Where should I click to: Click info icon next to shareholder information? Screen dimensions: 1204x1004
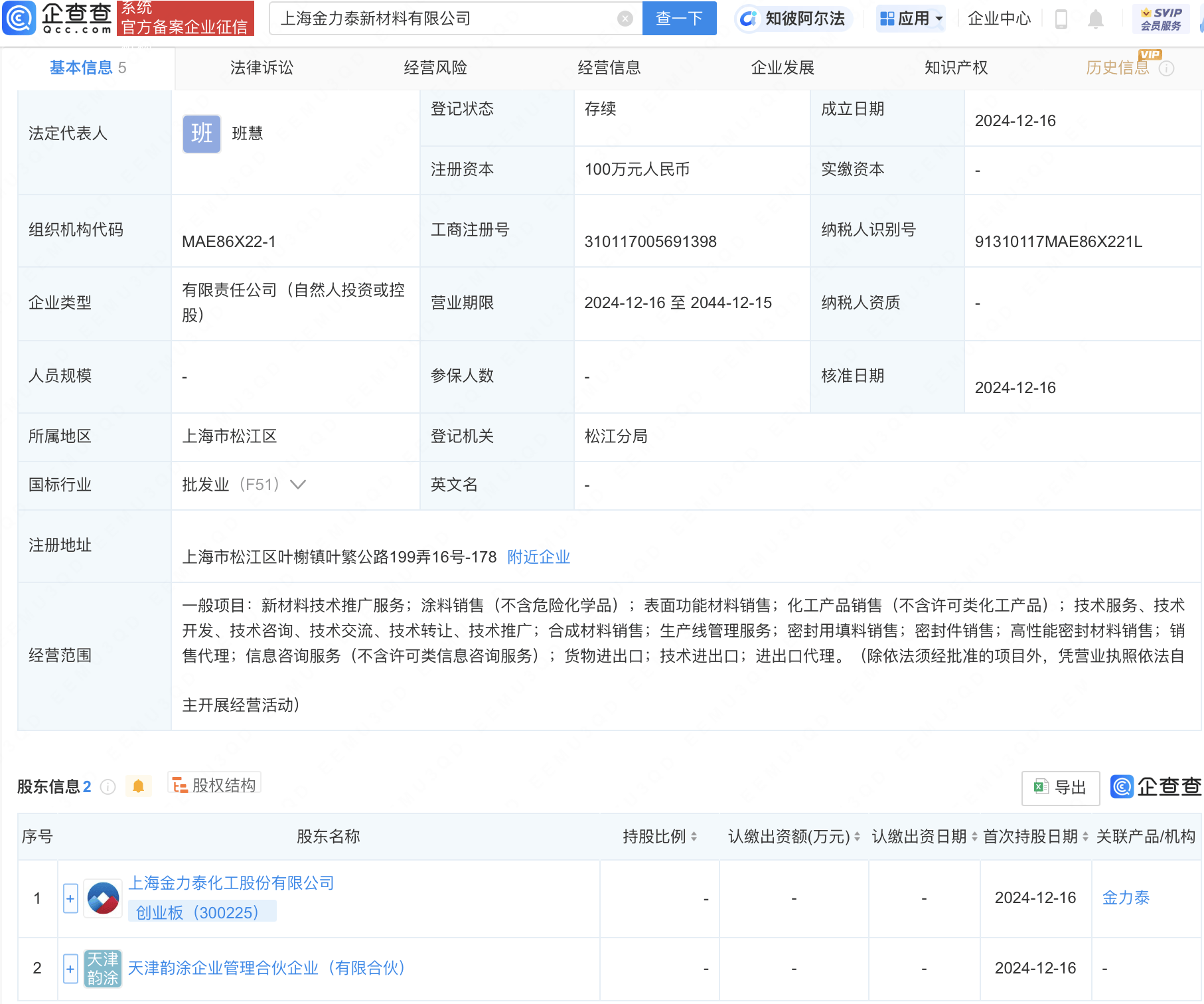(108, 787)
